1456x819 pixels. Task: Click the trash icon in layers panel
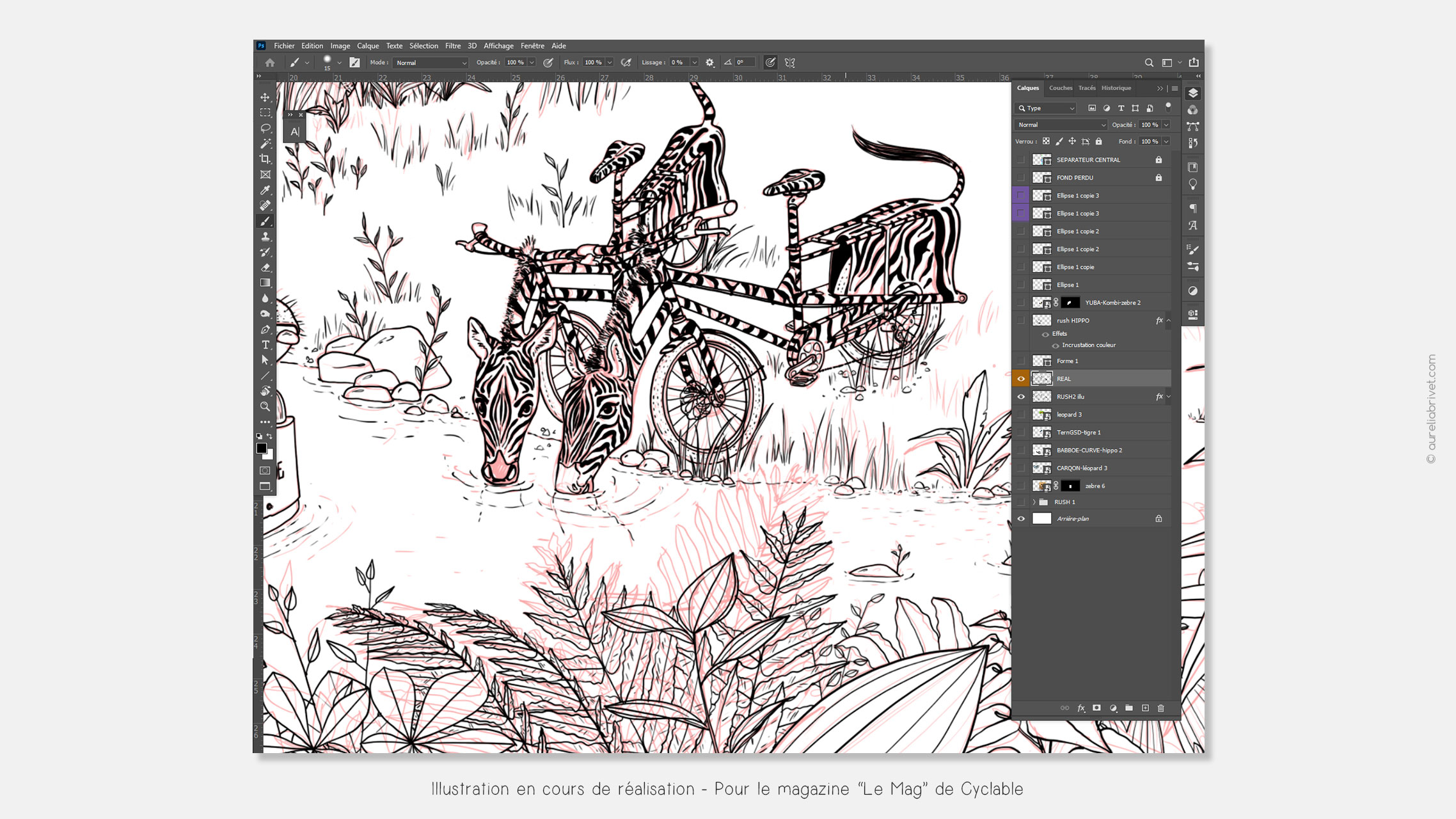tap(1161, 708)
